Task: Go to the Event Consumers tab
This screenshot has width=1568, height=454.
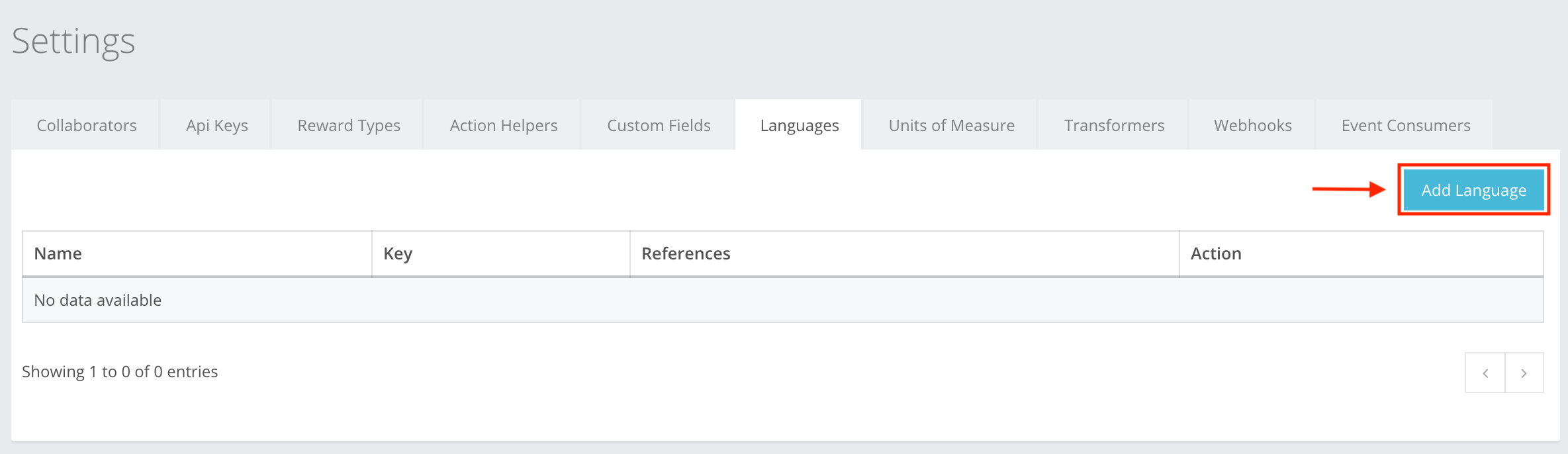Action: tap(1406, 125)
